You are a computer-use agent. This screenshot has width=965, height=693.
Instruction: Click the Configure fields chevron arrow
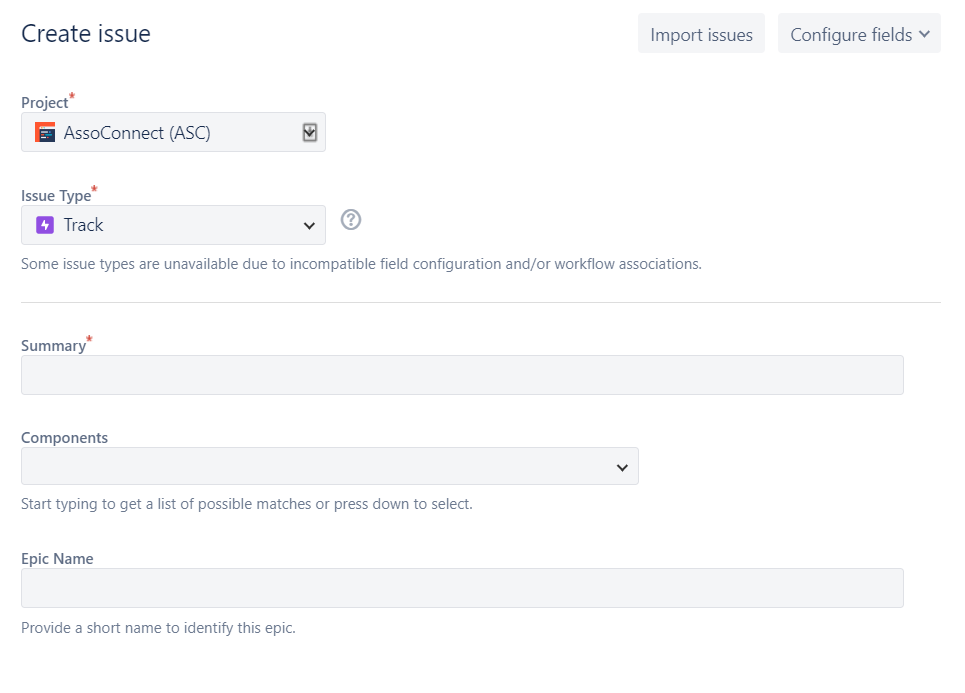point(924,34)
